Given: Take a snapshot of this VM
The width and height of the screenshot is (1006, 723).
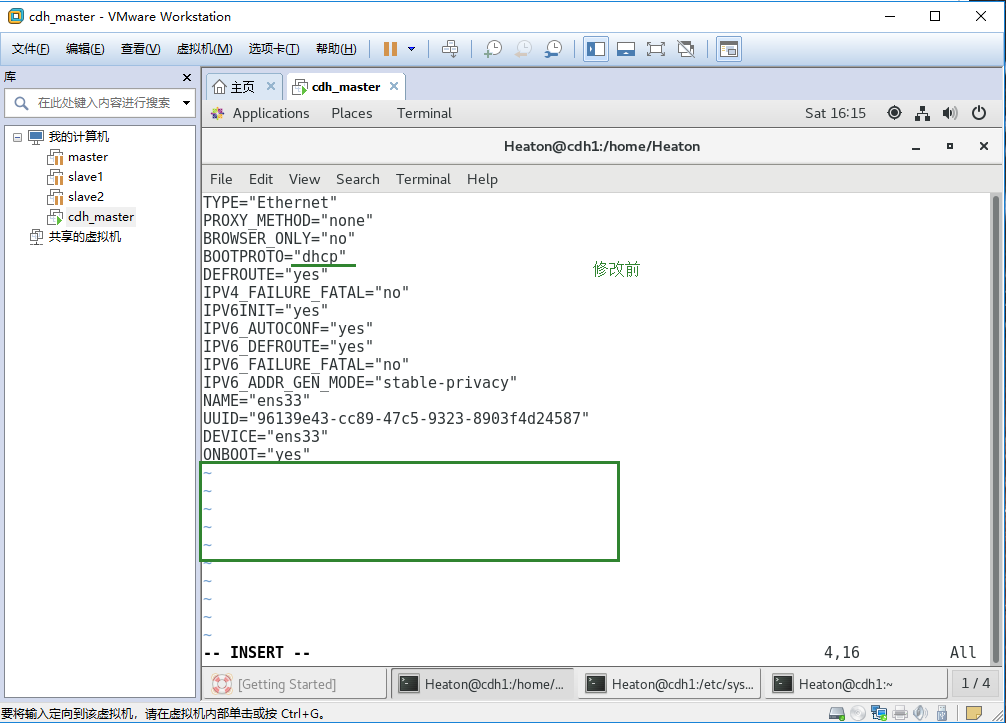Looking at the screenshot, I should click(493, 49).
